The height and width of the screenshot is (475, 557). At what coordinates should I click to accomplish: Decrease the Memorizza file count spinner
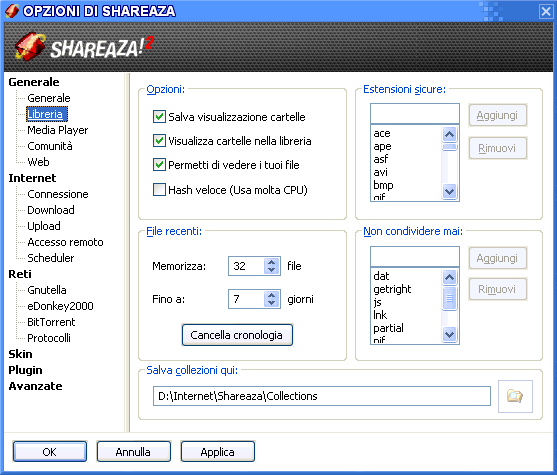(x=272, y=270)
